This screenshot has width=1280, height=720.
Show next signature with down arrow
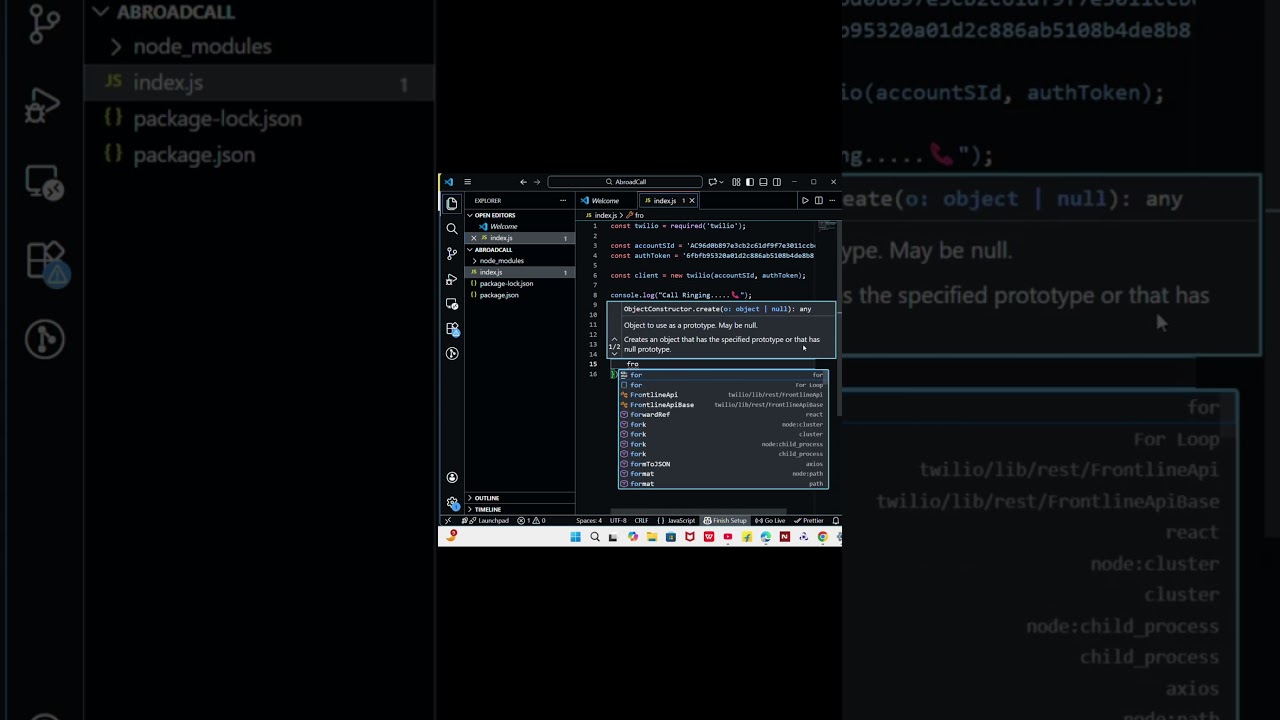pos(615,353)
